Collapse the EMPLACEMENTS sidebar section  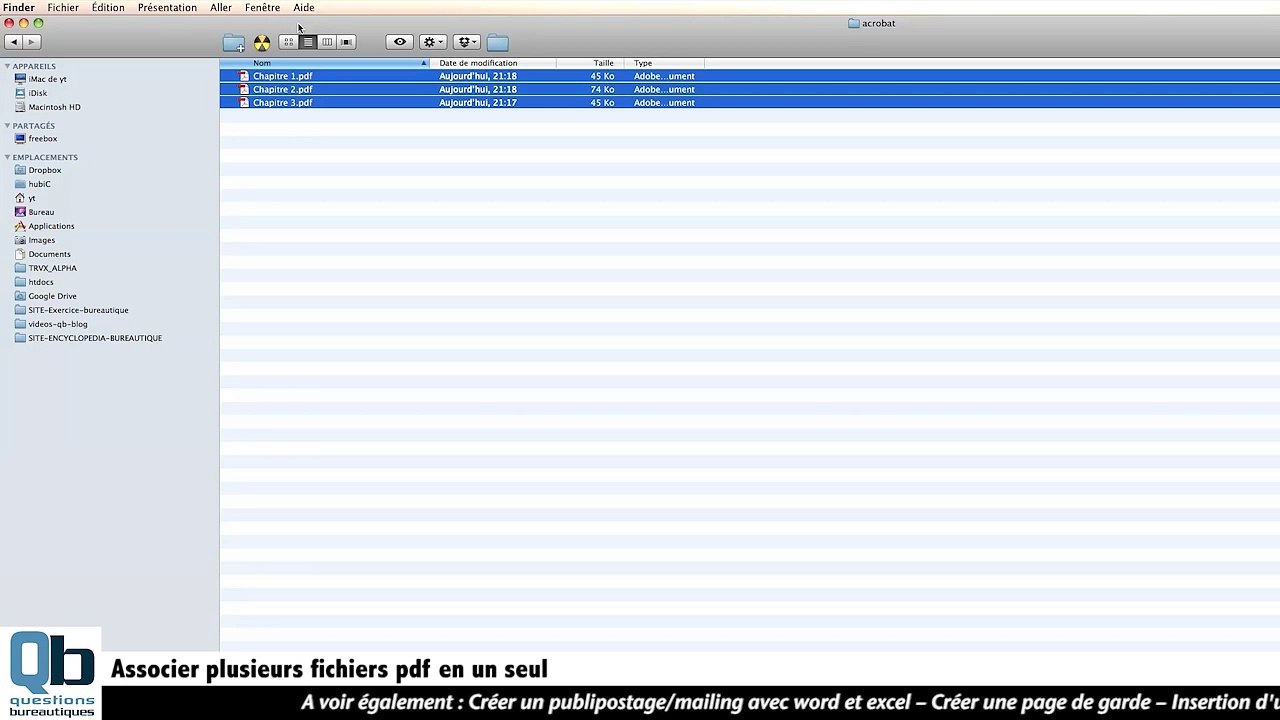(x=8, y=157)
